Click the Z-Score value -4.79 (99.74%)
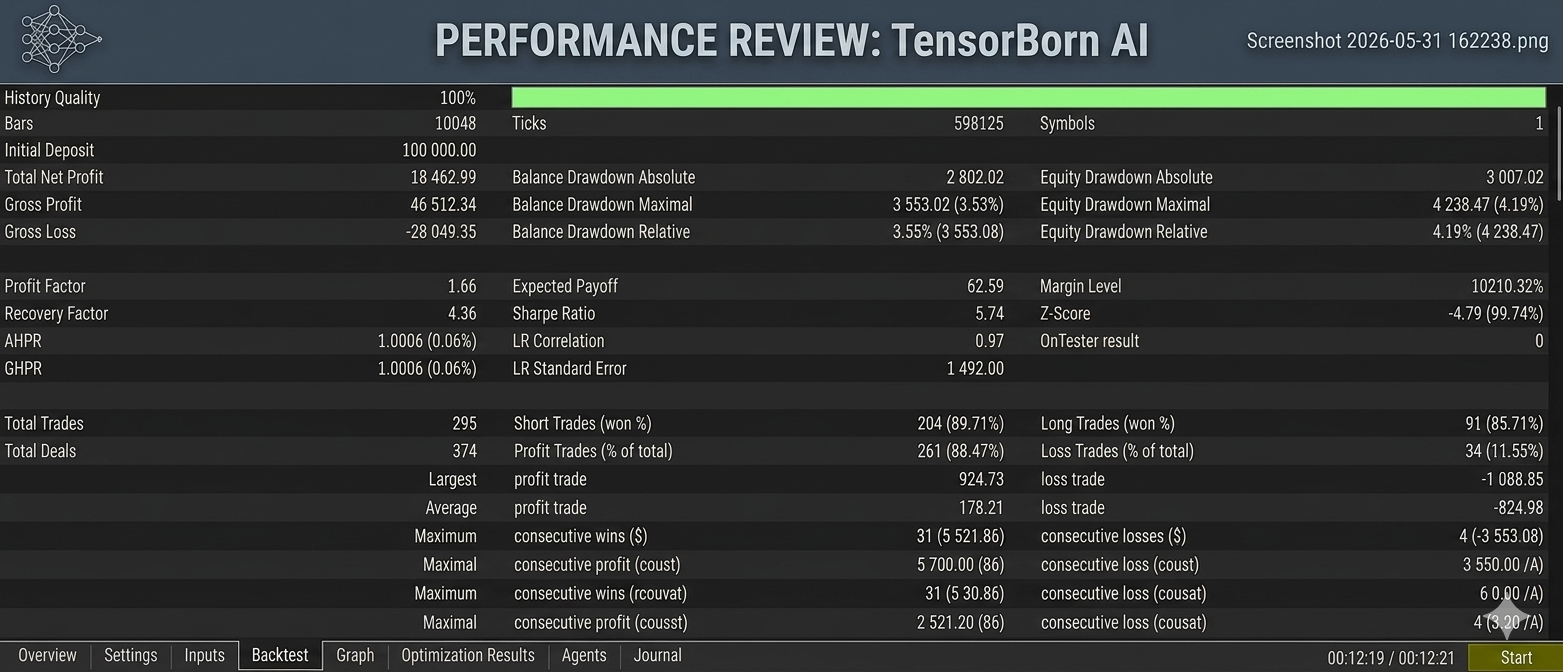Viewport: 1563px width, 672px height. (1495, 313)
